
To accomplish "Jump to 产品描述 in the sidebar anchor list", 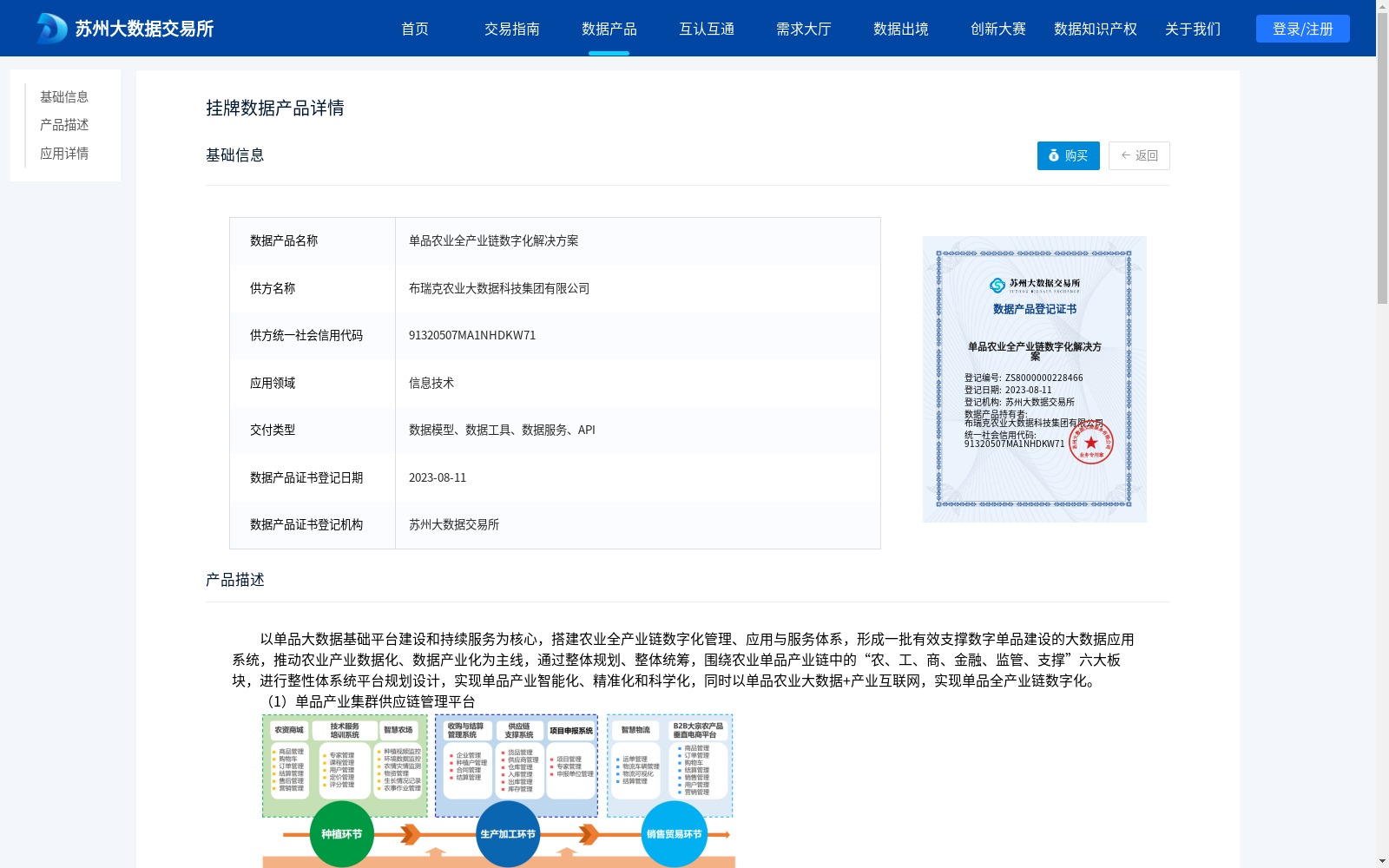I will [x=64, y=125].
